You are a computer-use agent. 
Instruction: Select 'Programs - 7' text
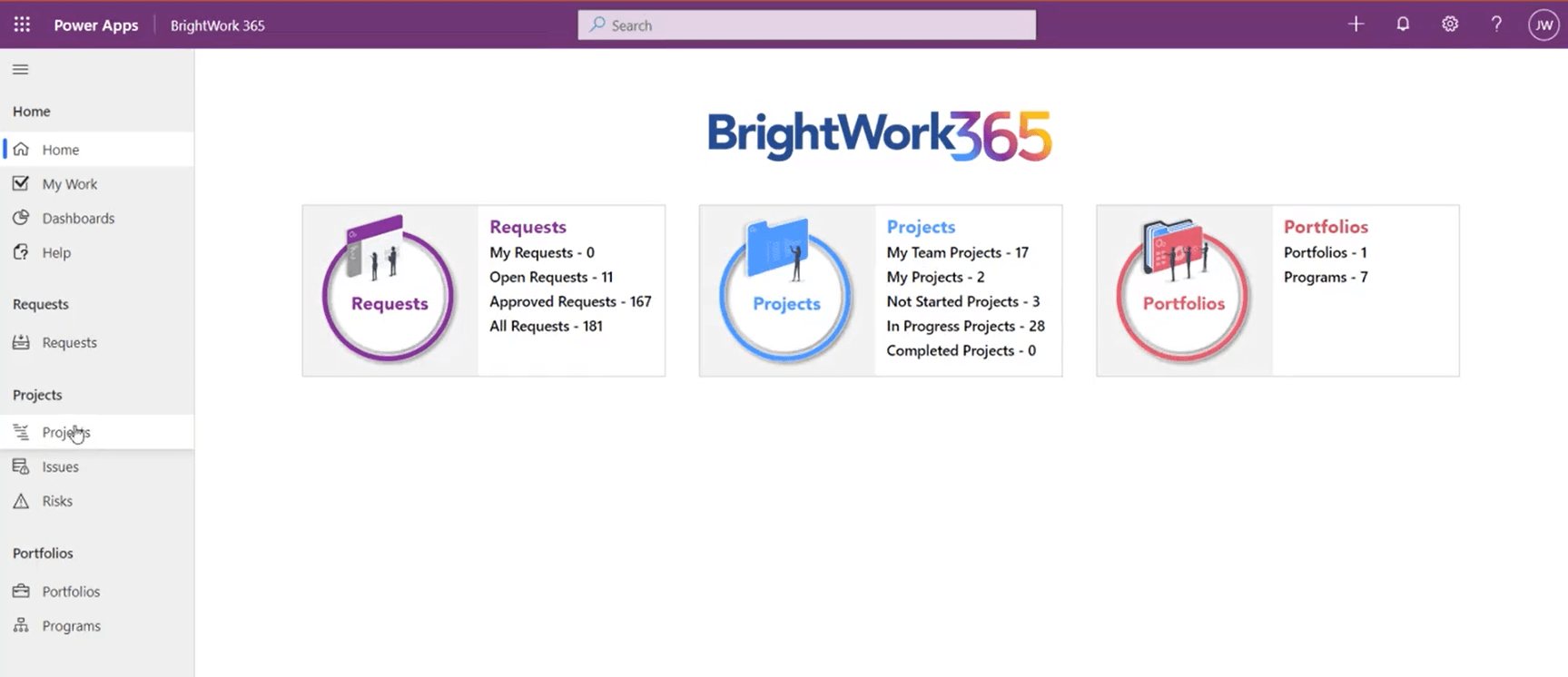point(1326,277)
